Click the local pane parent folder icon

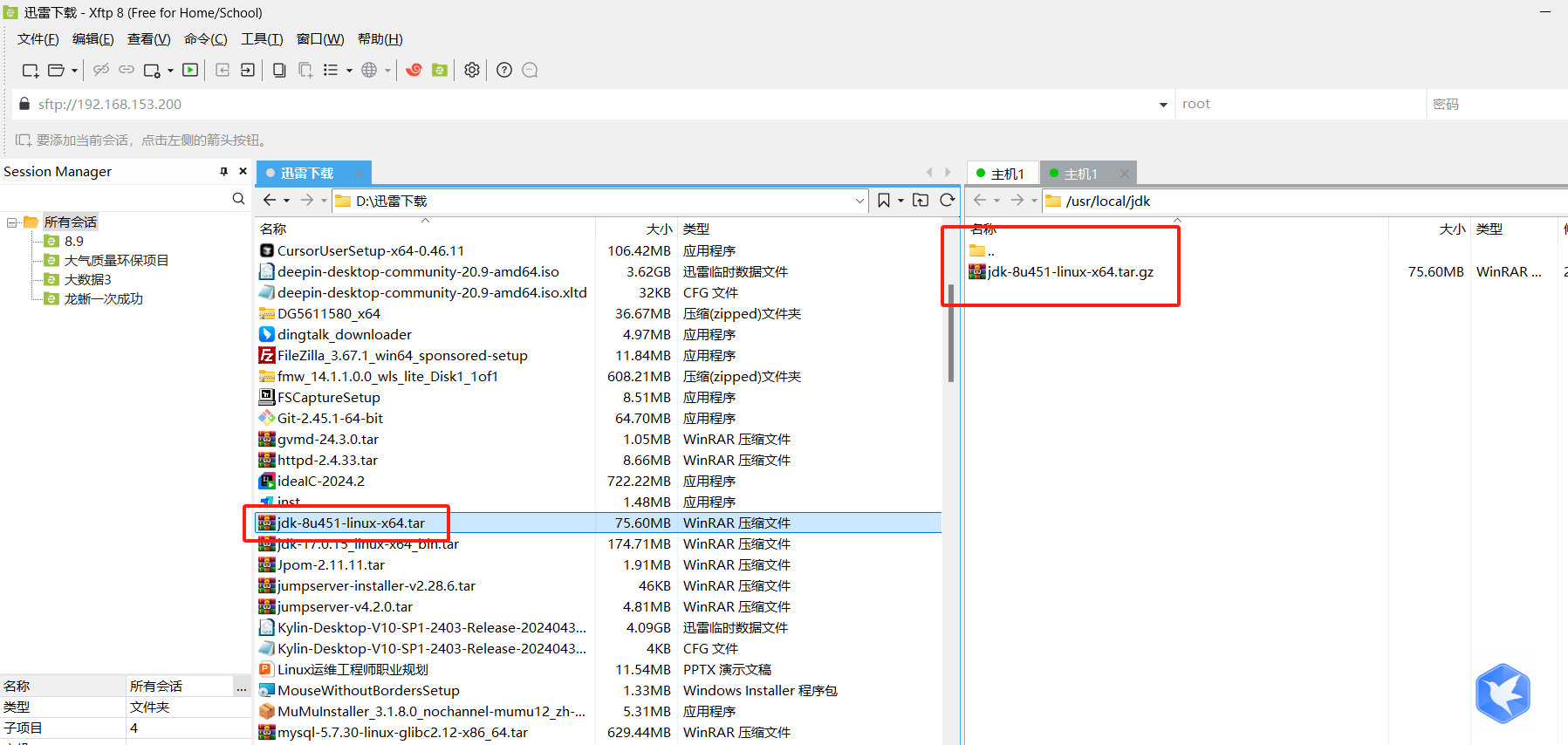[921, 201]
